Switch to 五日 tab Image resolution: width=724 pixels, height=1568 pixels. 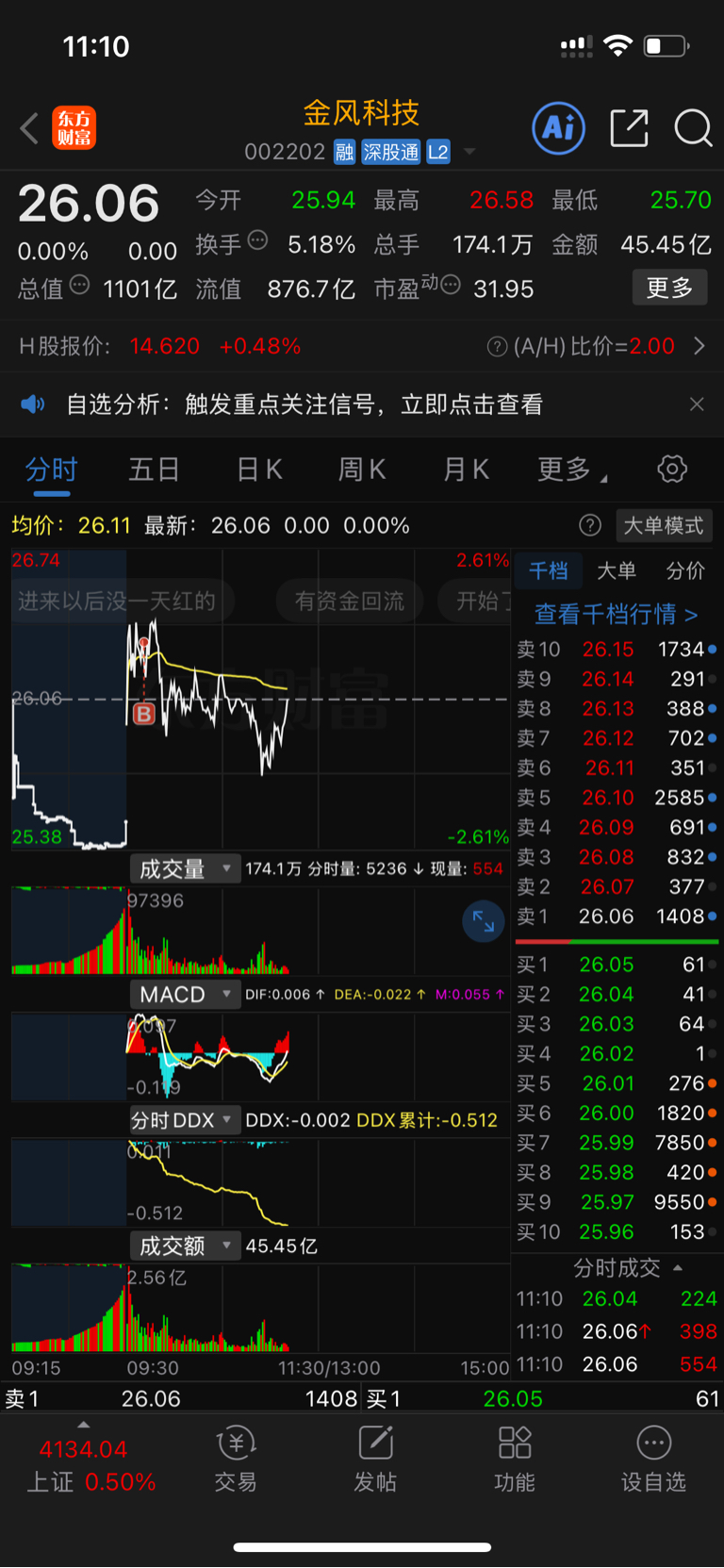pos(154,470)
